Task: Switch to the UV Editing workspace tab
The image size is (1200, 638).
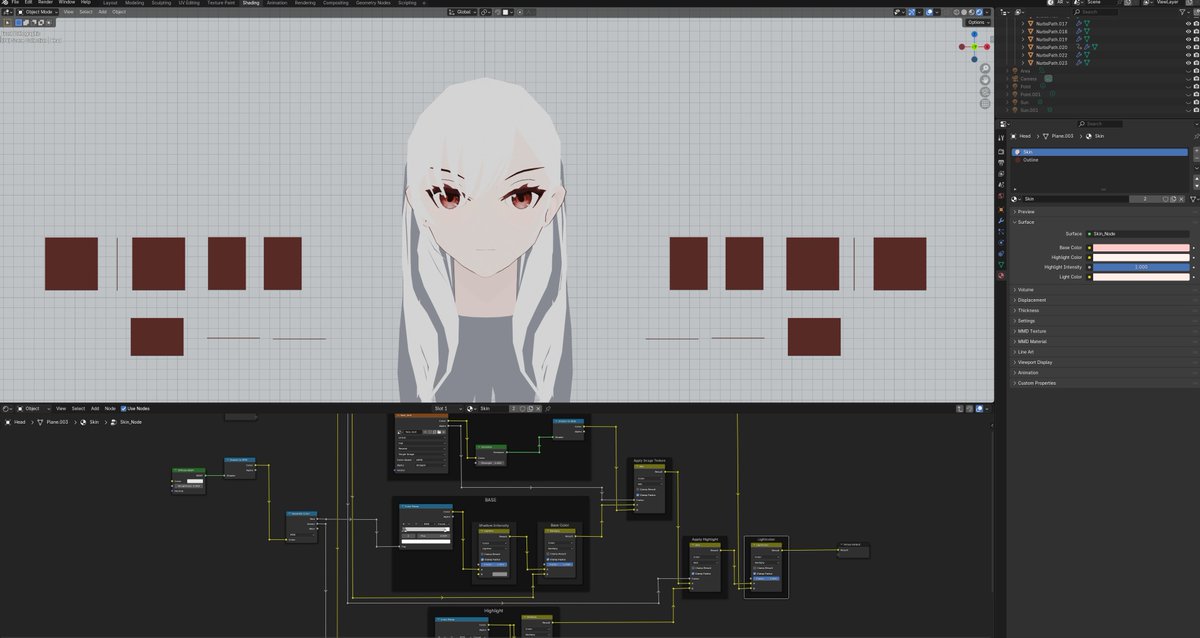Action: 189,3
